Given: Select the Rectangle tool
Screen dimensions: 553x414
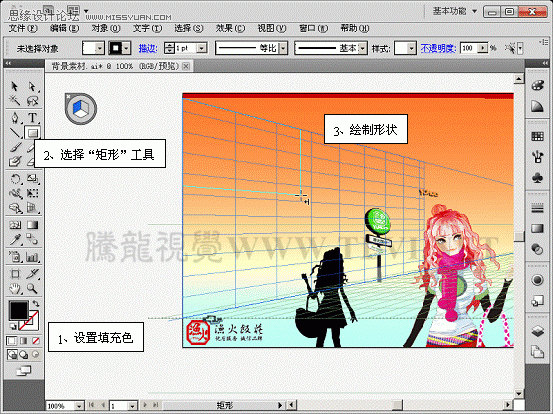Looking at the screenshot, I should point(32,133).
